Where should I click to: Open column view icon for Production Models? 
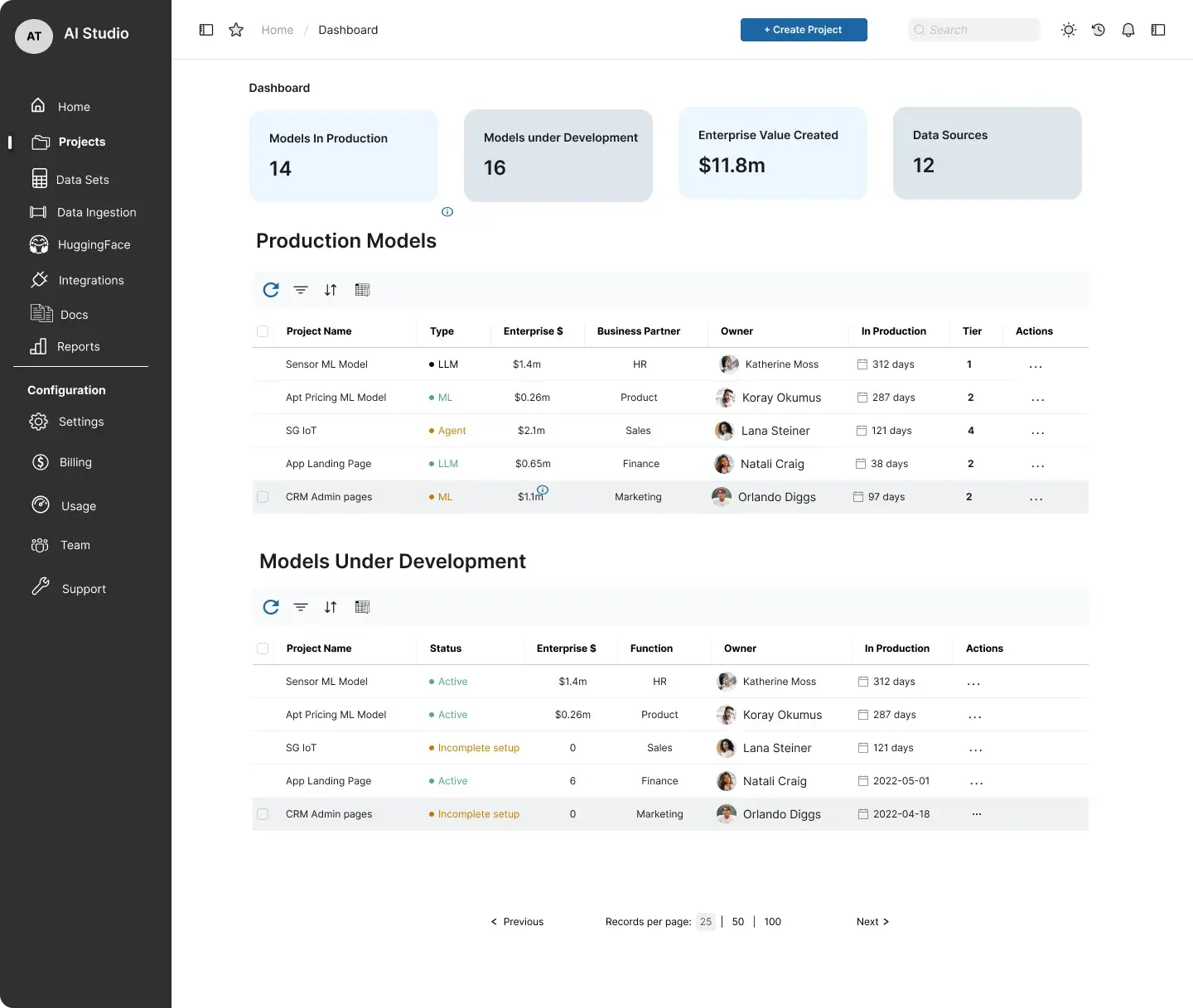point(362,290)
